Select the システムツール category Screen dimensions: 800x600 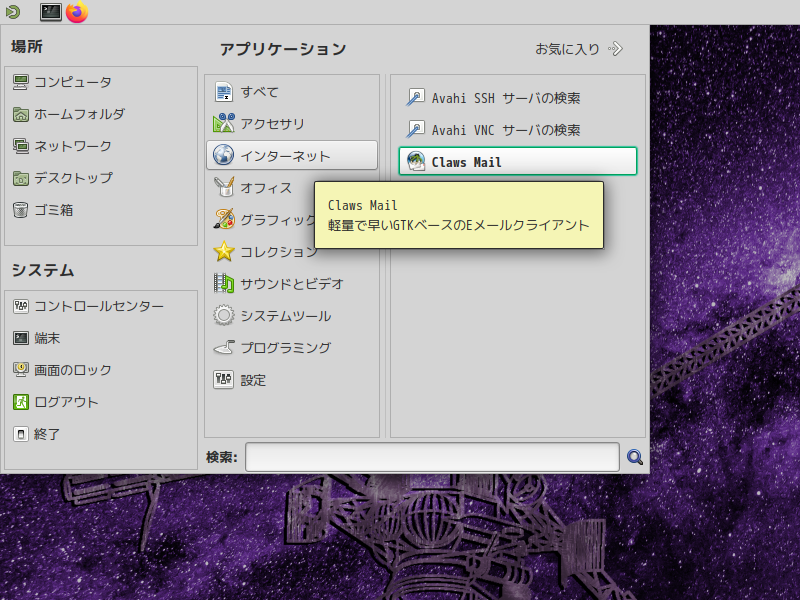pyautogui.click(x=292, y=316)
